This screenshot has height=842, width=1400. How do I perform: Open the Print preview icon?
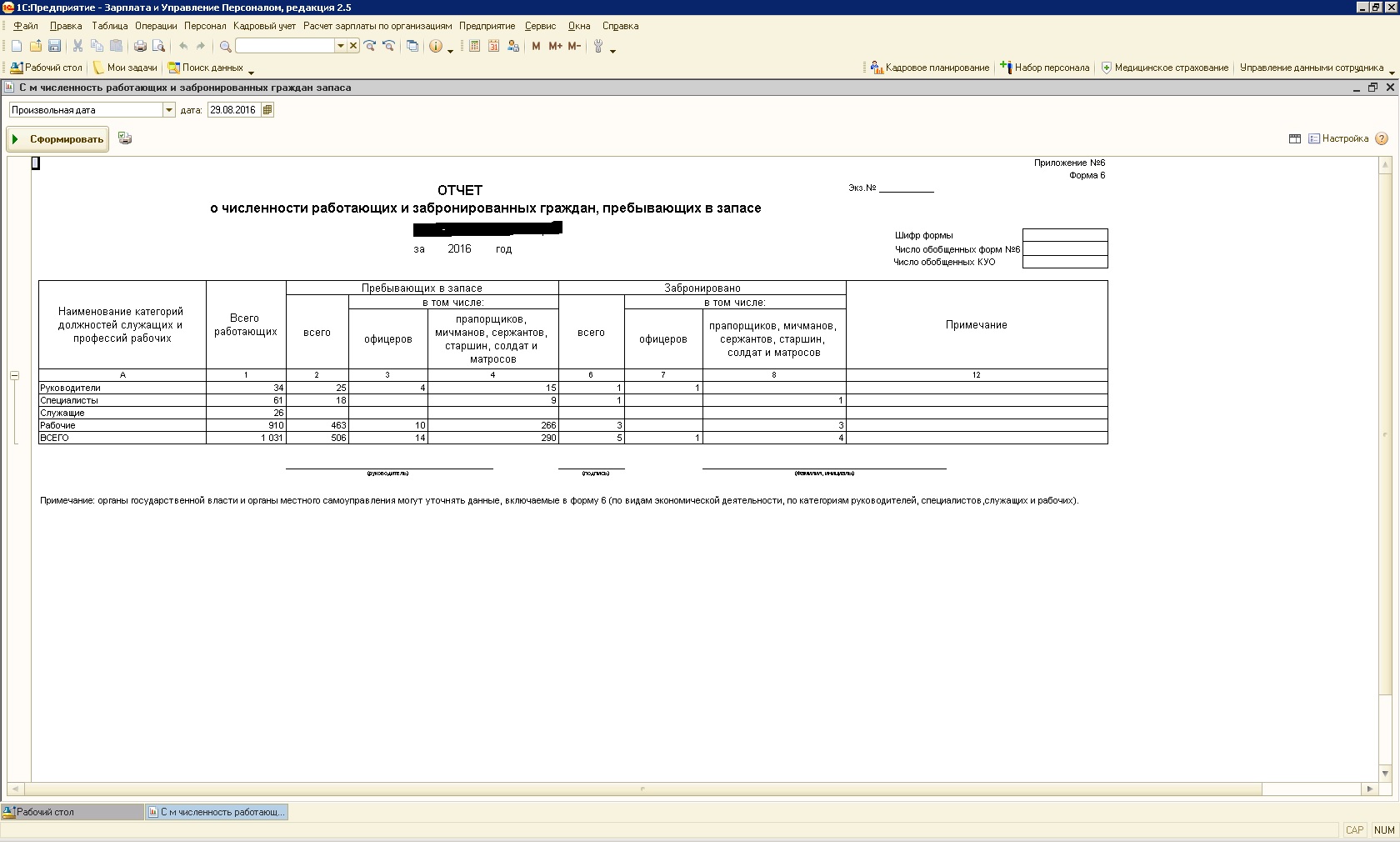[158, 47]
